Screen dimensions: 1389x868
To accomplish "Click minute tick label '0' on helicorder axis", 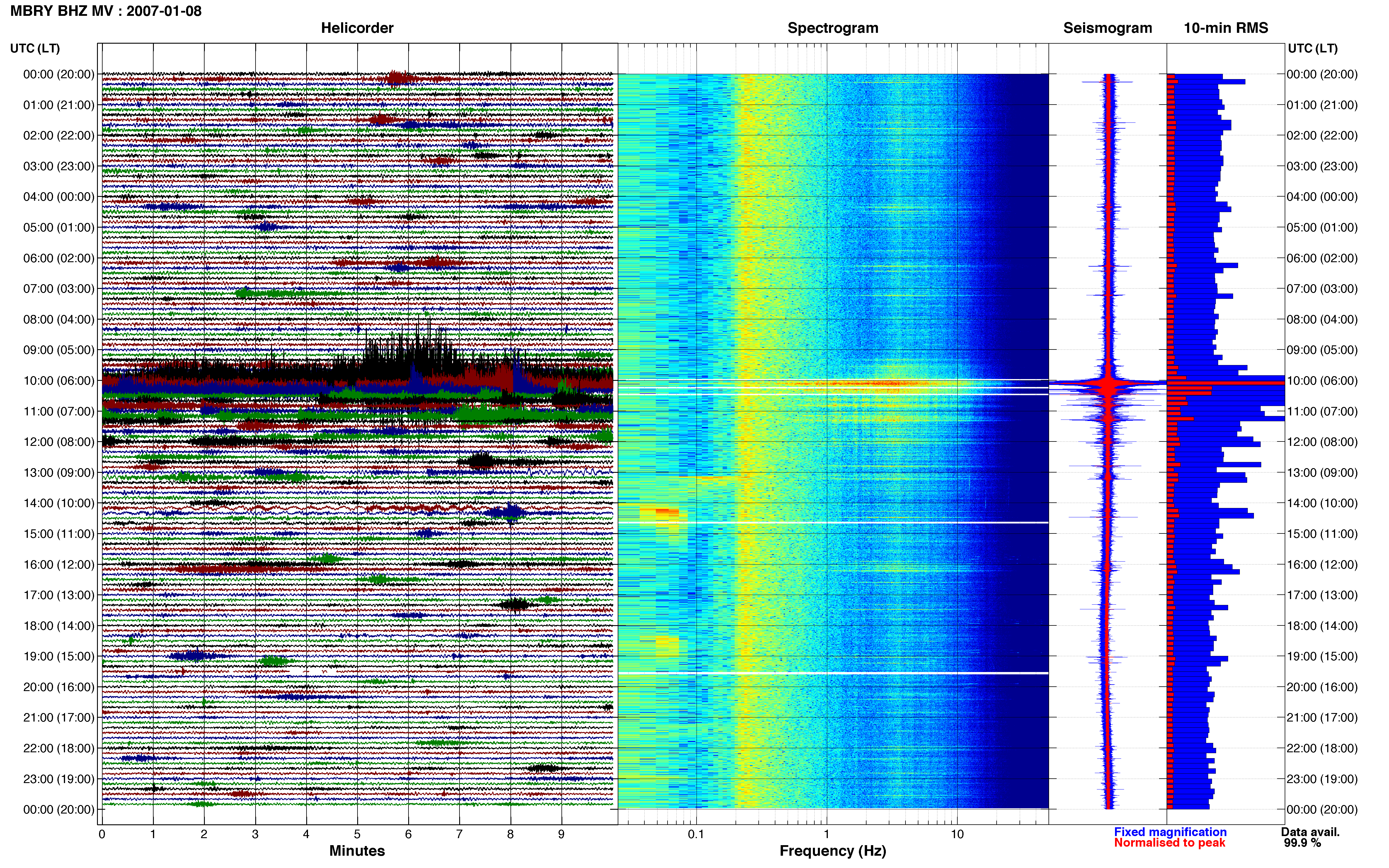I will (102, 835).
